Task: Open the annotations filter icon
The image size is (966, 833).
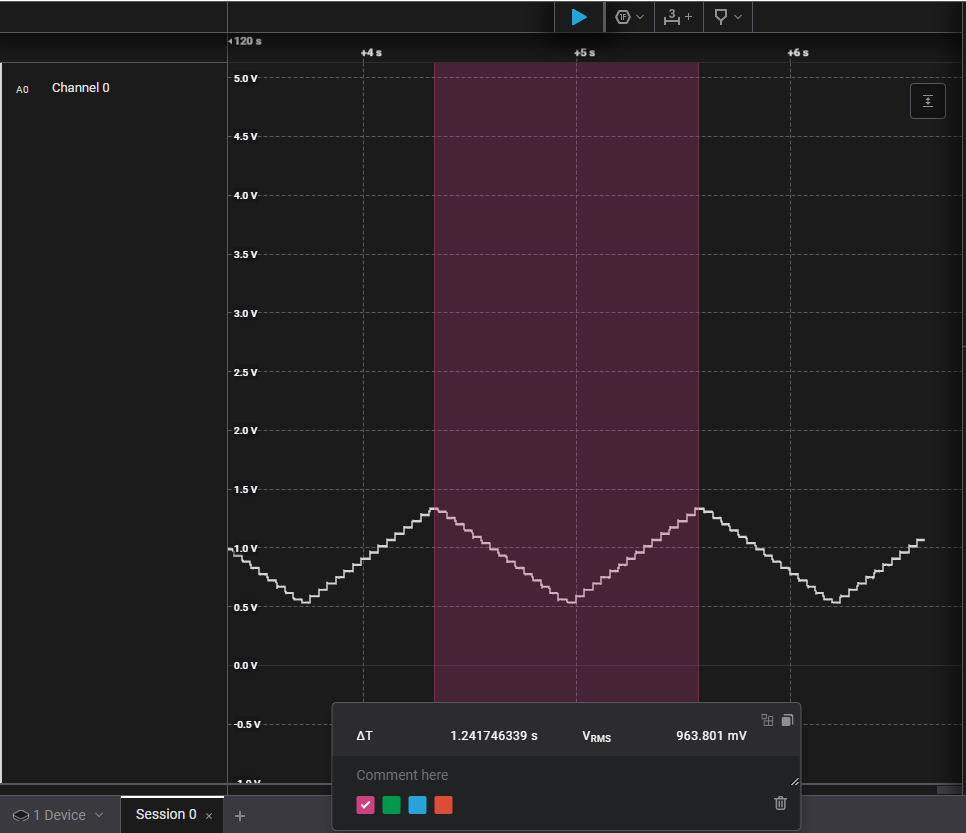Action: [x=722, y=17]
